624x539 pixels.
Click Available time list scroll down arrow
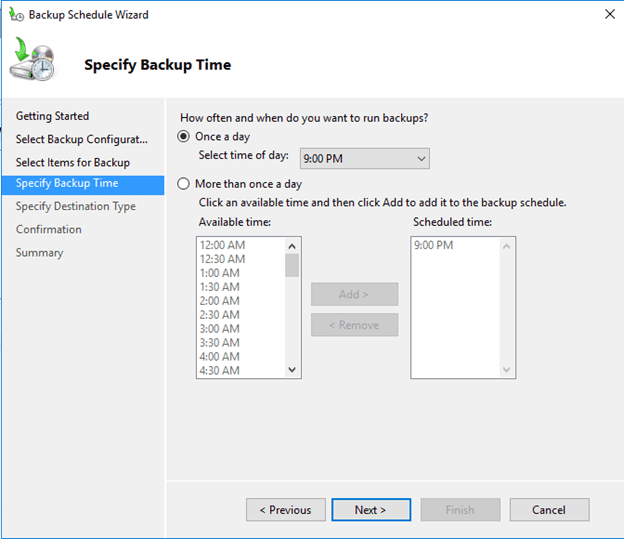(x=292, y=369)
